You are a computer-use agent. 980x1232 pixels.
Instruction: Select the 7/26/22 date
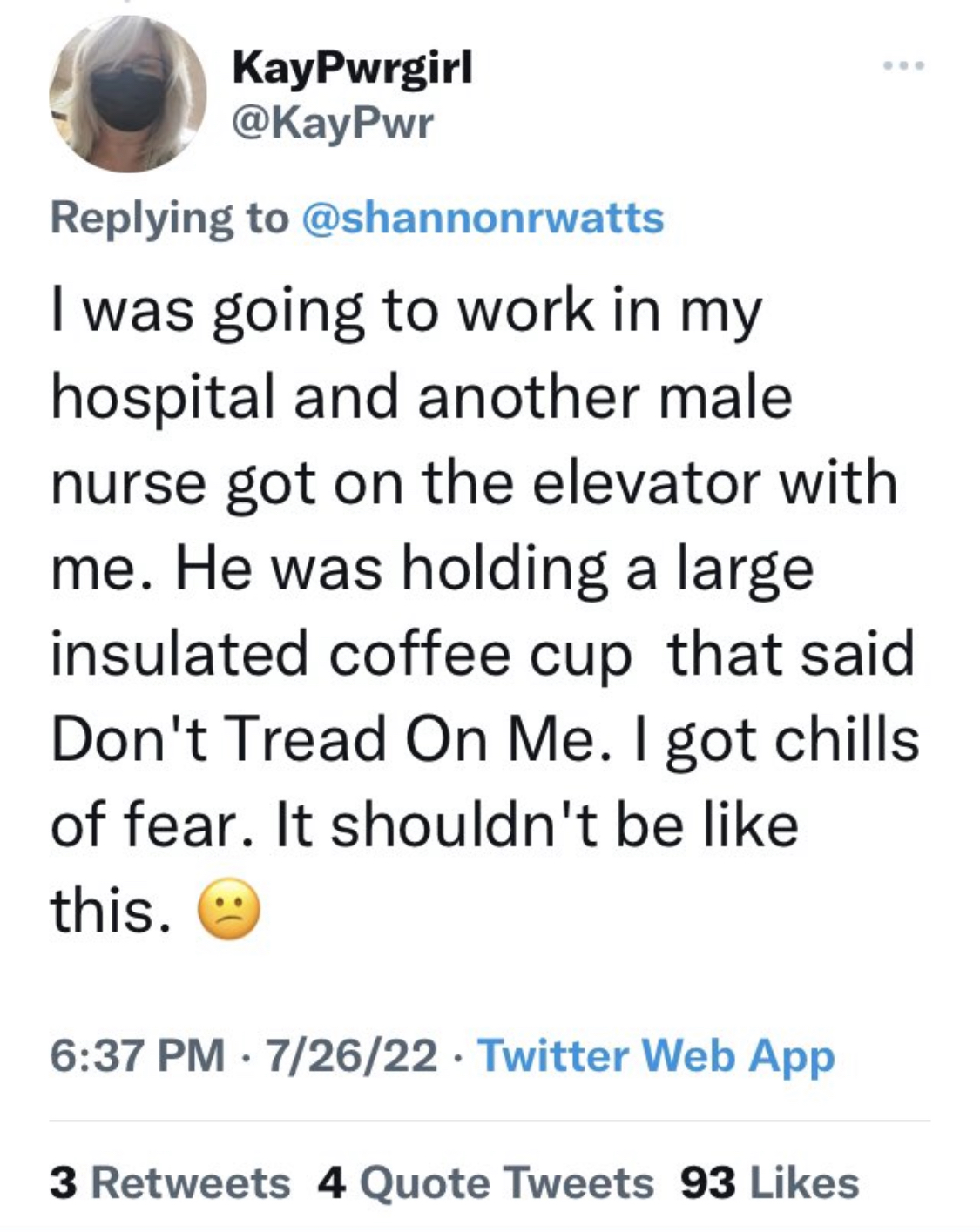352,1055
